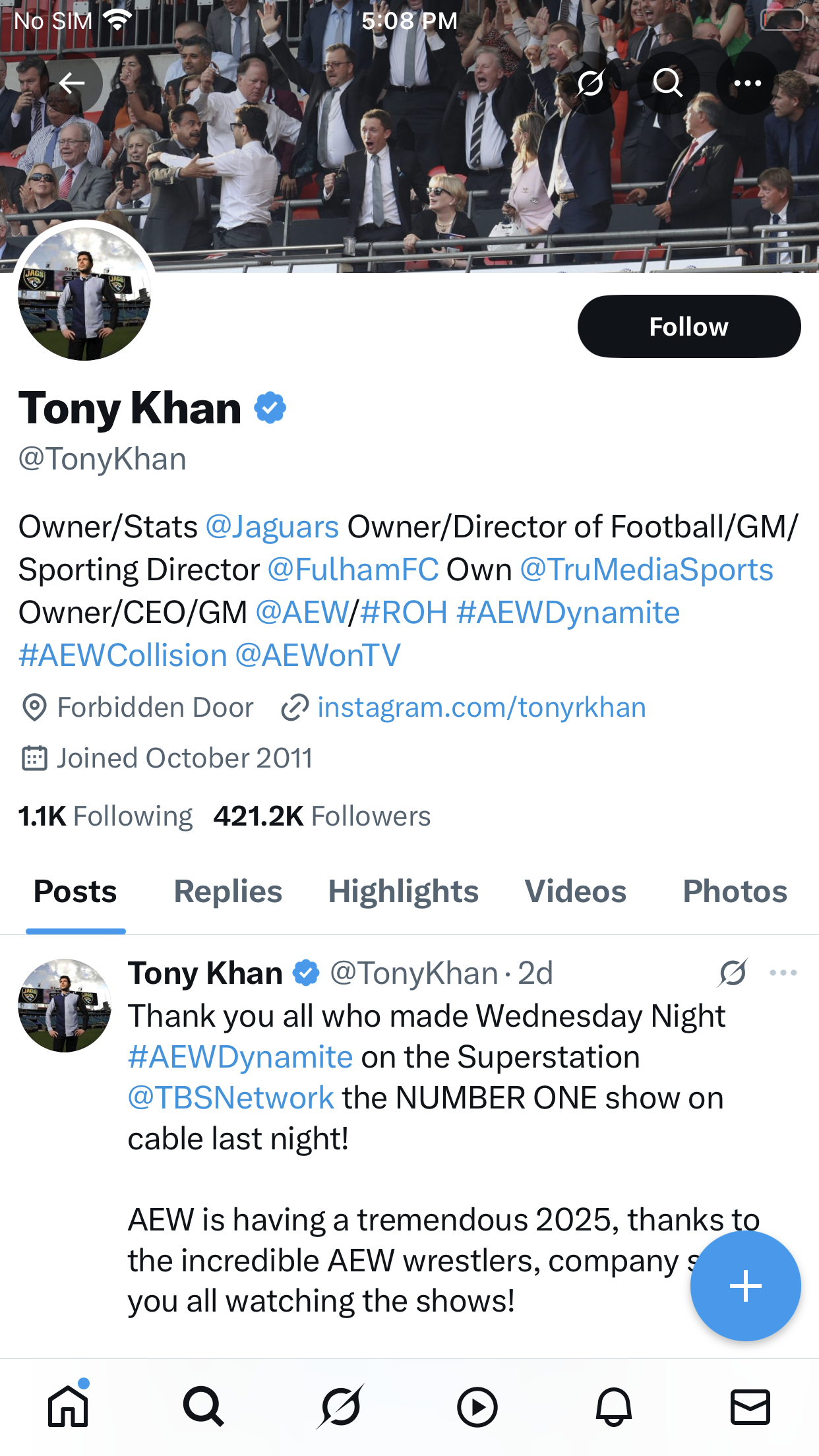The width and height of the screenshot is (819, 1456).
Task: Go to Home in bottom navigation
Action: 68,1407
